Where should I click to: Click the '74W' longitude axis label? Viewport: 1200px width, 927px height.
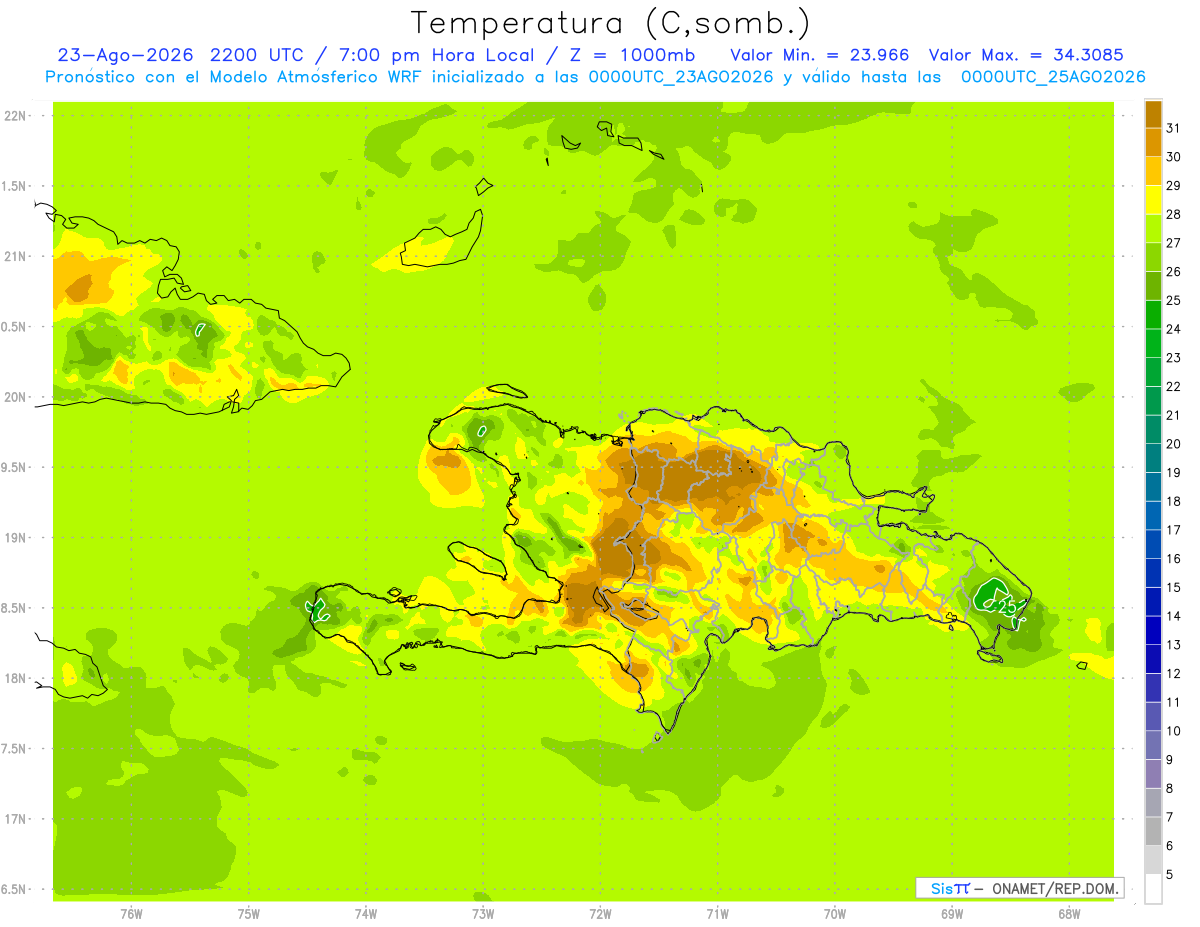(365, 913)
